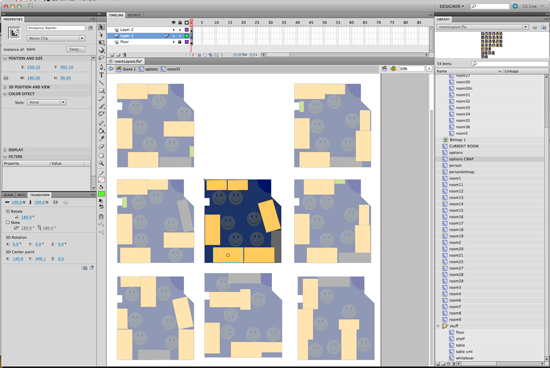Toggle visibility dot of floor layer
The height and width of the screenshot is (368, 550).
coord(174,42)
